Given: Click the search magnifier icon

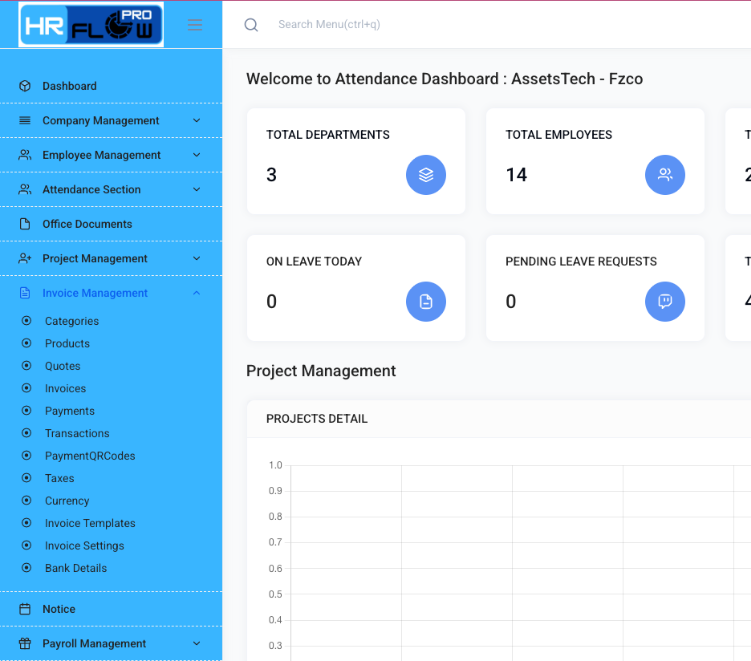Looking at the screenshot, I should tap(251, 25).
